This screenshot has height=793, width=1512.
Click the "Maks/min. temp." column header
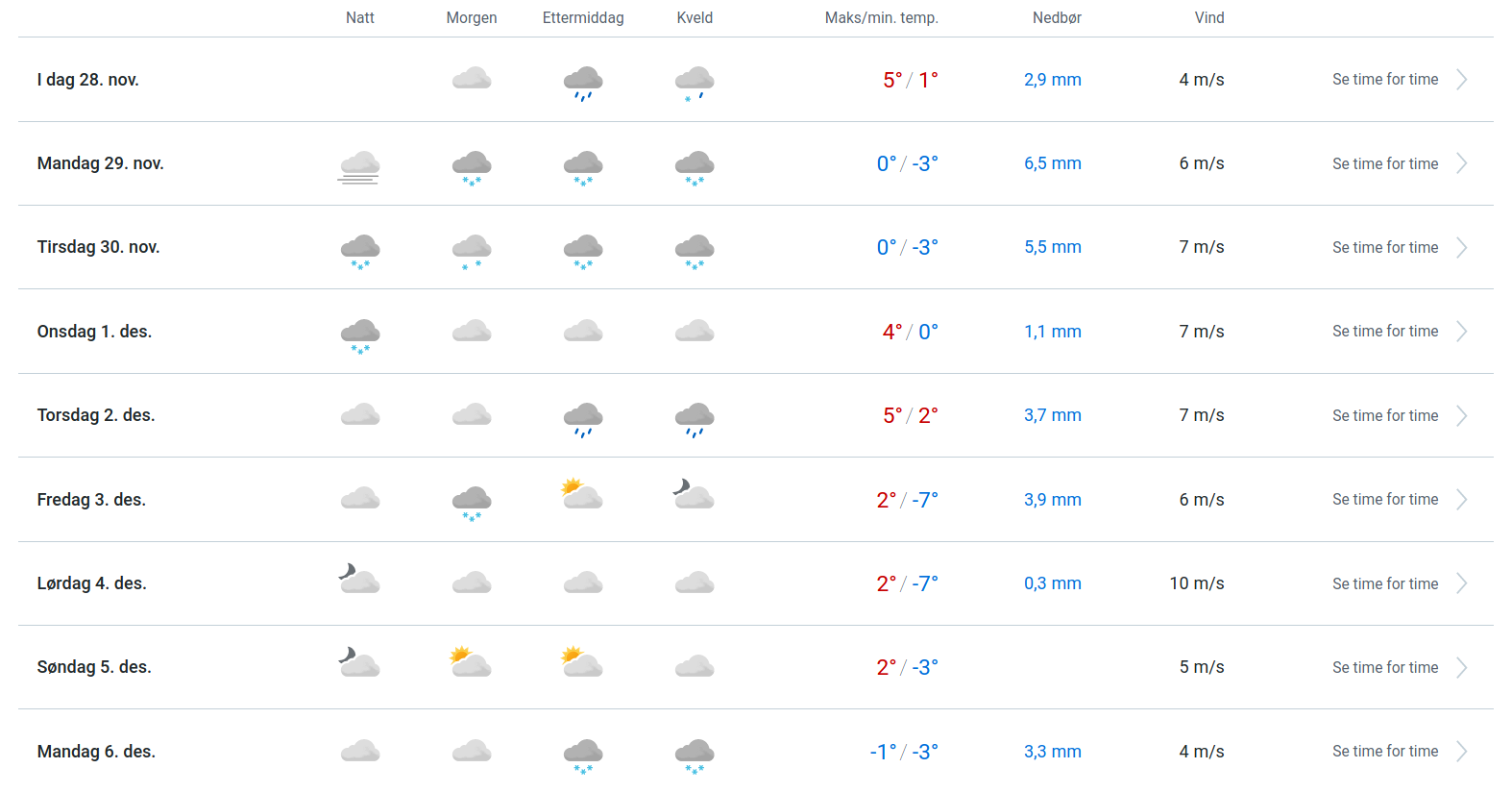(x=881, y=17)
